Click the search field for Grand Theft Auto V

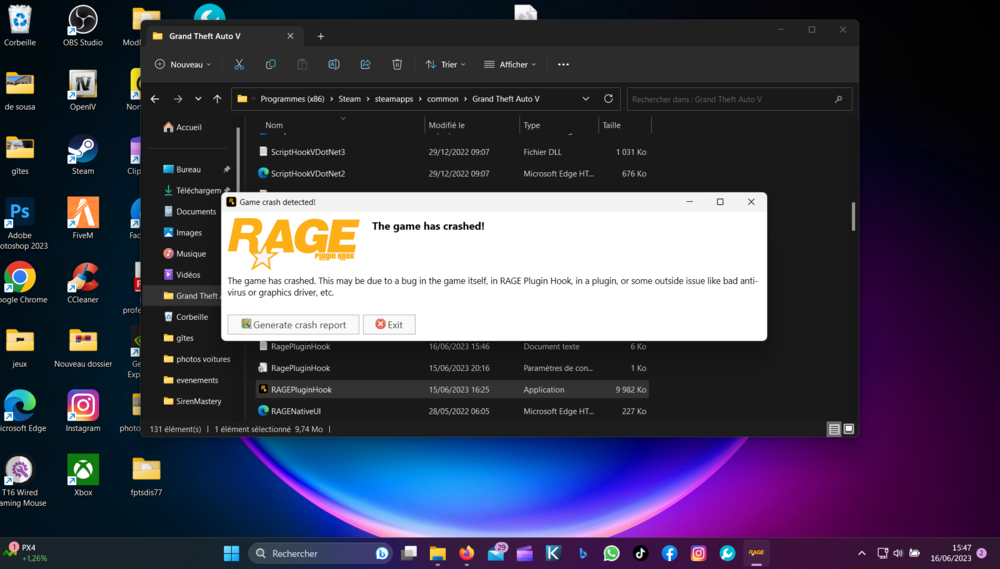point(730,99)
